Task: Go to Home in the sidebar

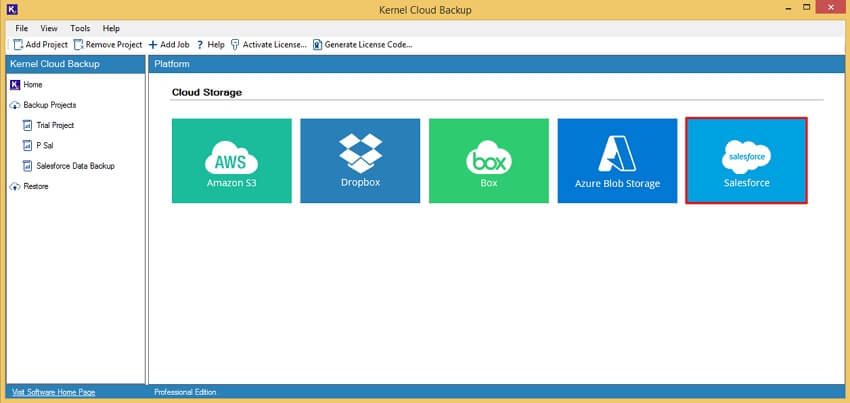Action: coord(33,85)
